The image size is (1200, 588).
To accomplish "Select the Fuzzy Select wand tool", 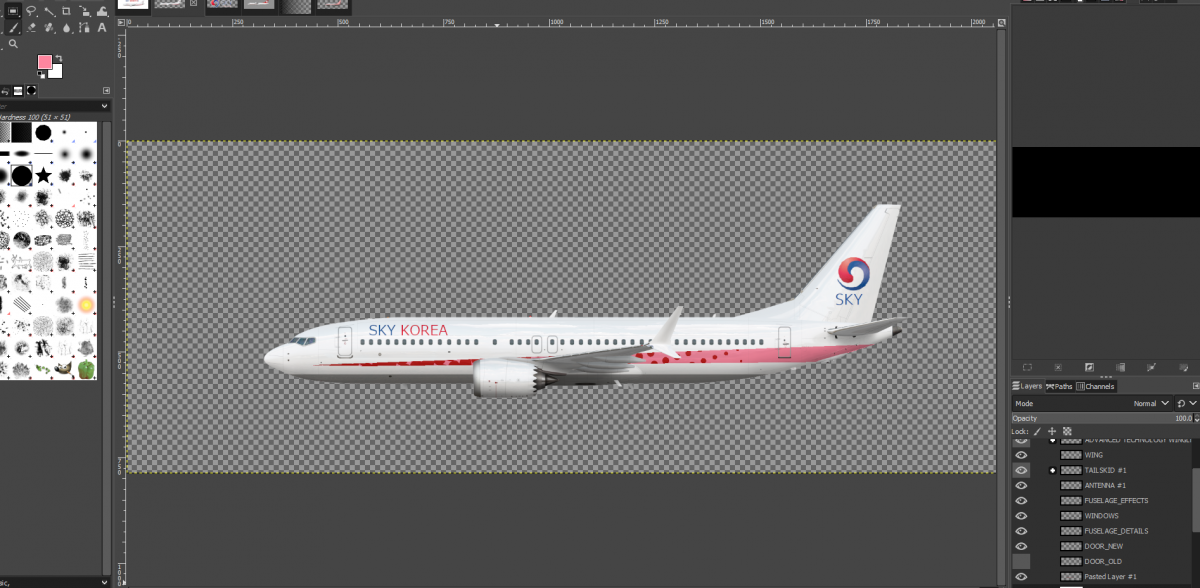I will [49, 11].
